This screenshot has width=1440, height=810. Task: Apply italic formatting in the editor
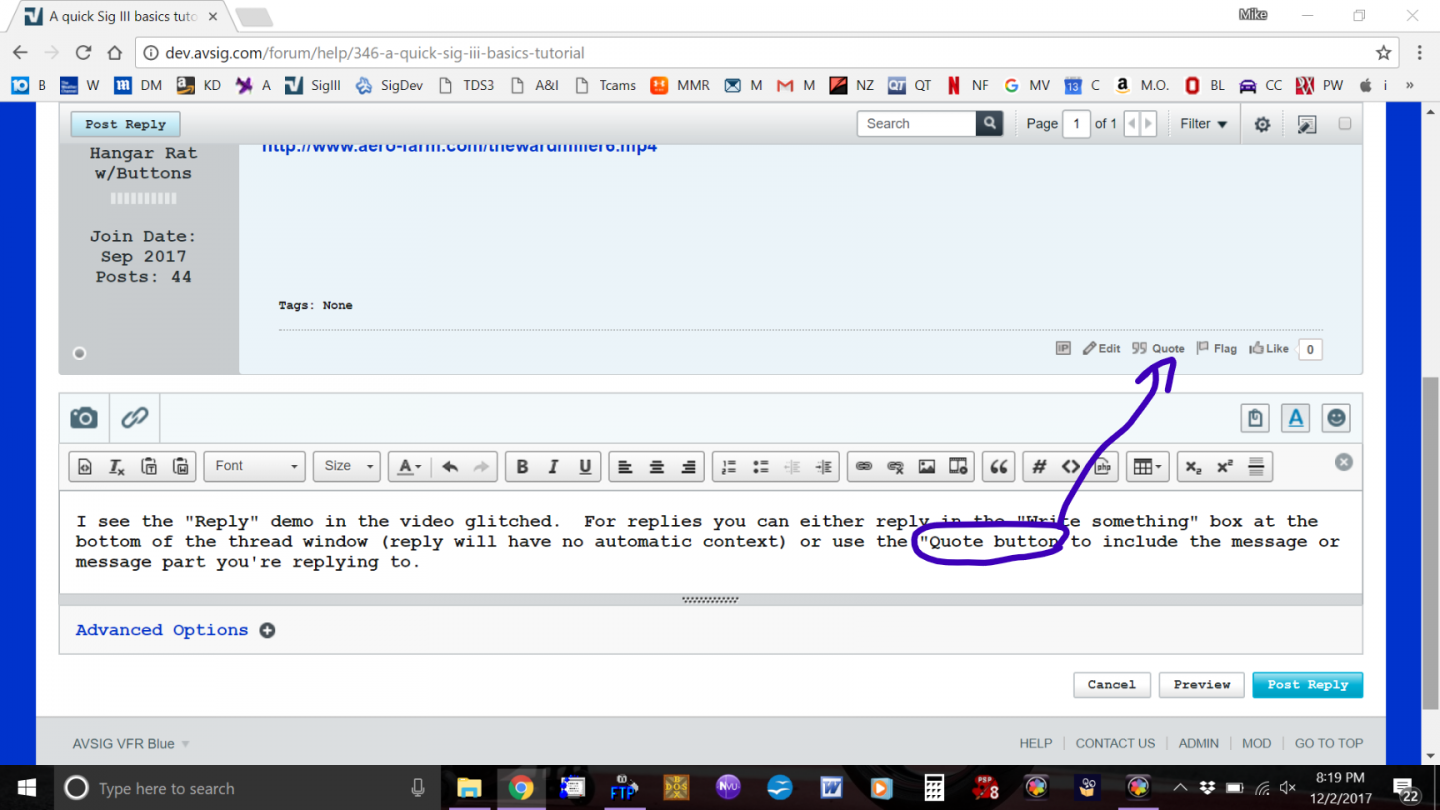553,467
